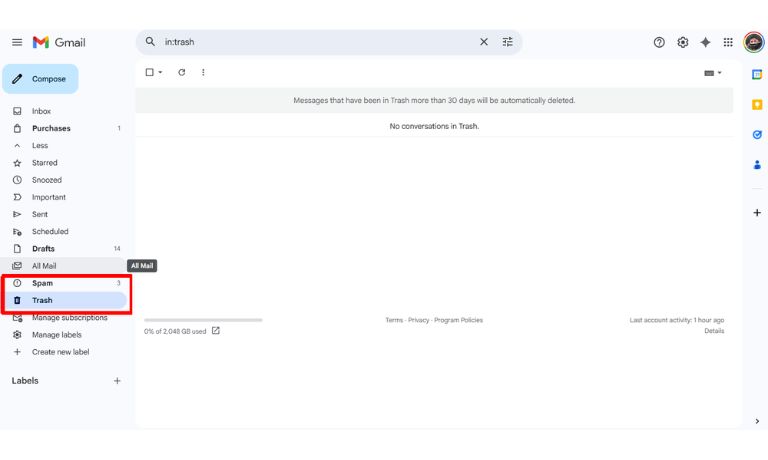Screen dimensions: 768x460
Task: Click the Gemini sparkle icon
Action: point(706,42)
